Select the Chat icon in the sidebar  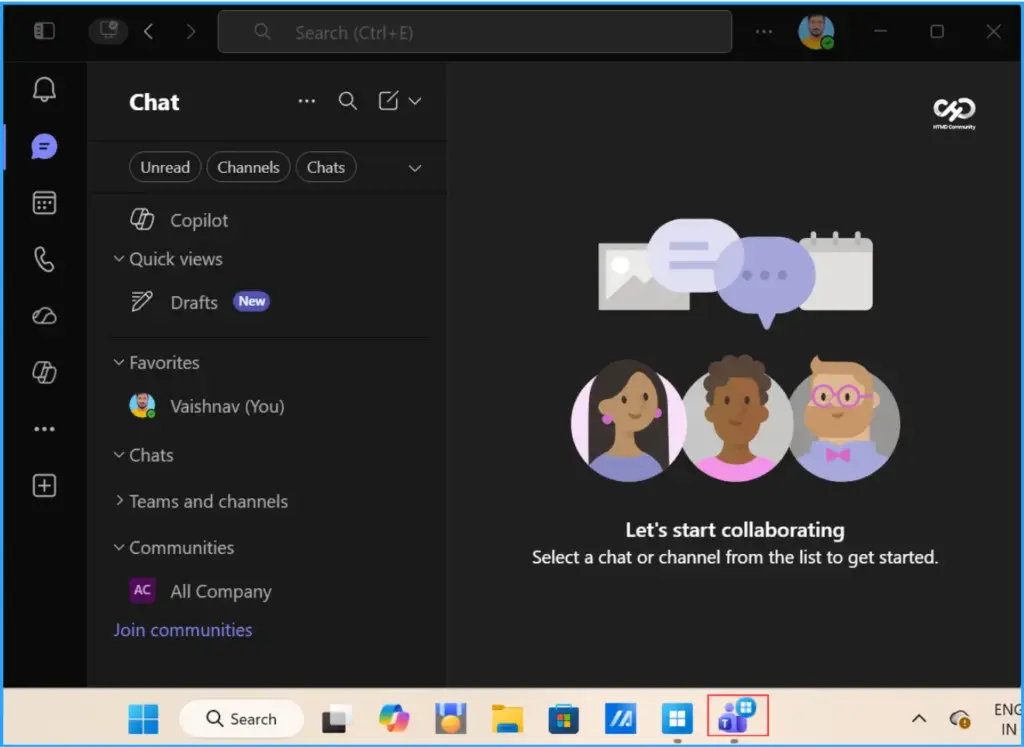[x=44, y=147]
